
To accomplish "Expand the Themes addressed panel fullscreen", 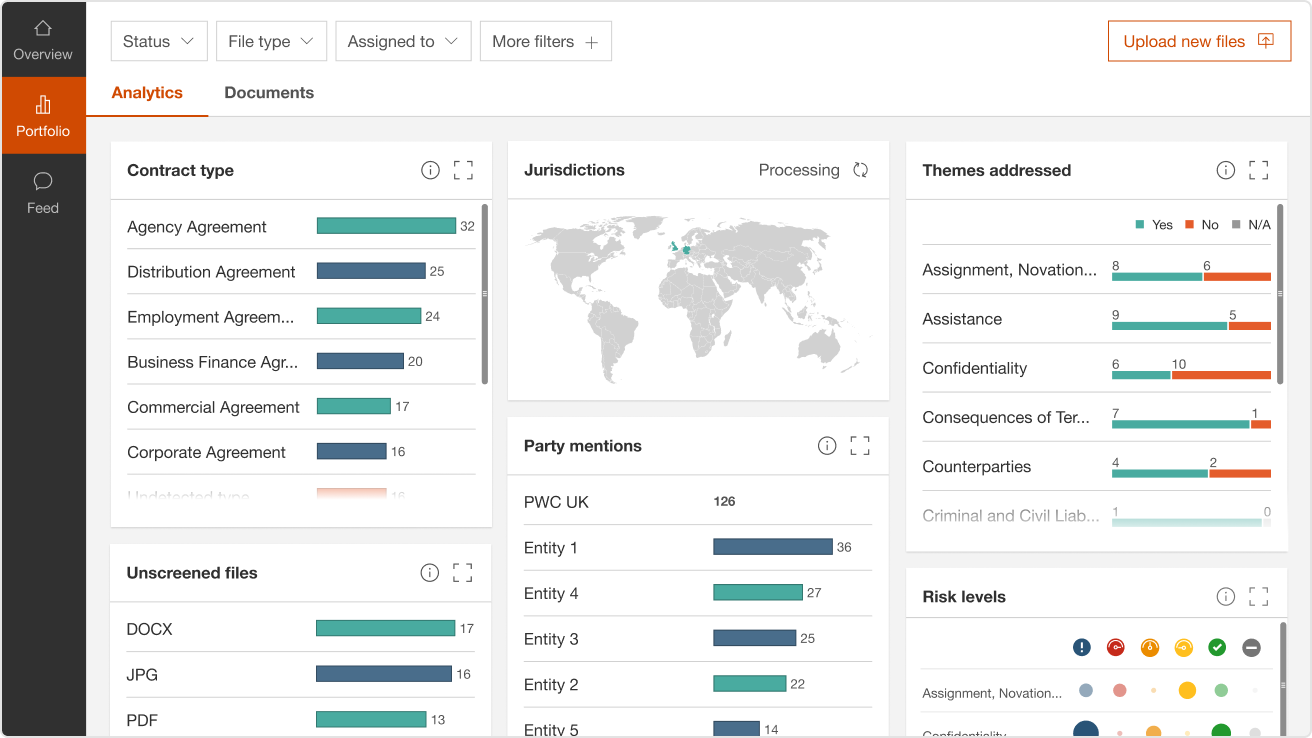I will pos(1258,170).
